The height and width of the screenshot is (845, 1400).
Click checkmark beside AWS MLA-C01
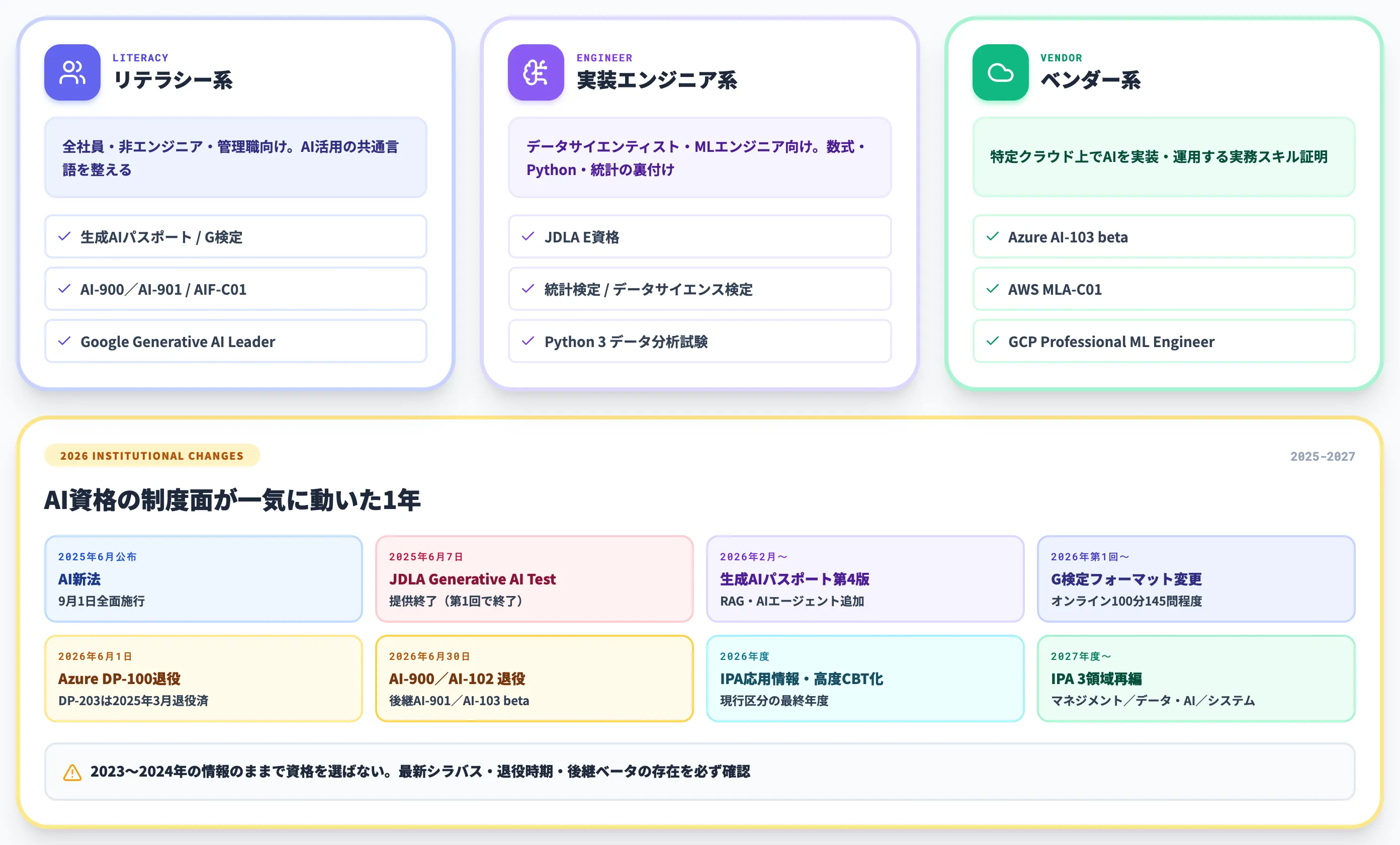tap(993, 289)
